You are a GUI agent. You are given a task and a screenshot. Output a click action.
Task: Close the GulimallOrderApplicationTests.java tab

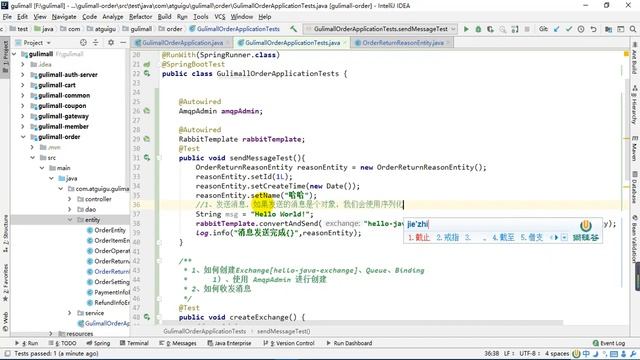click(x=345, y=42)
